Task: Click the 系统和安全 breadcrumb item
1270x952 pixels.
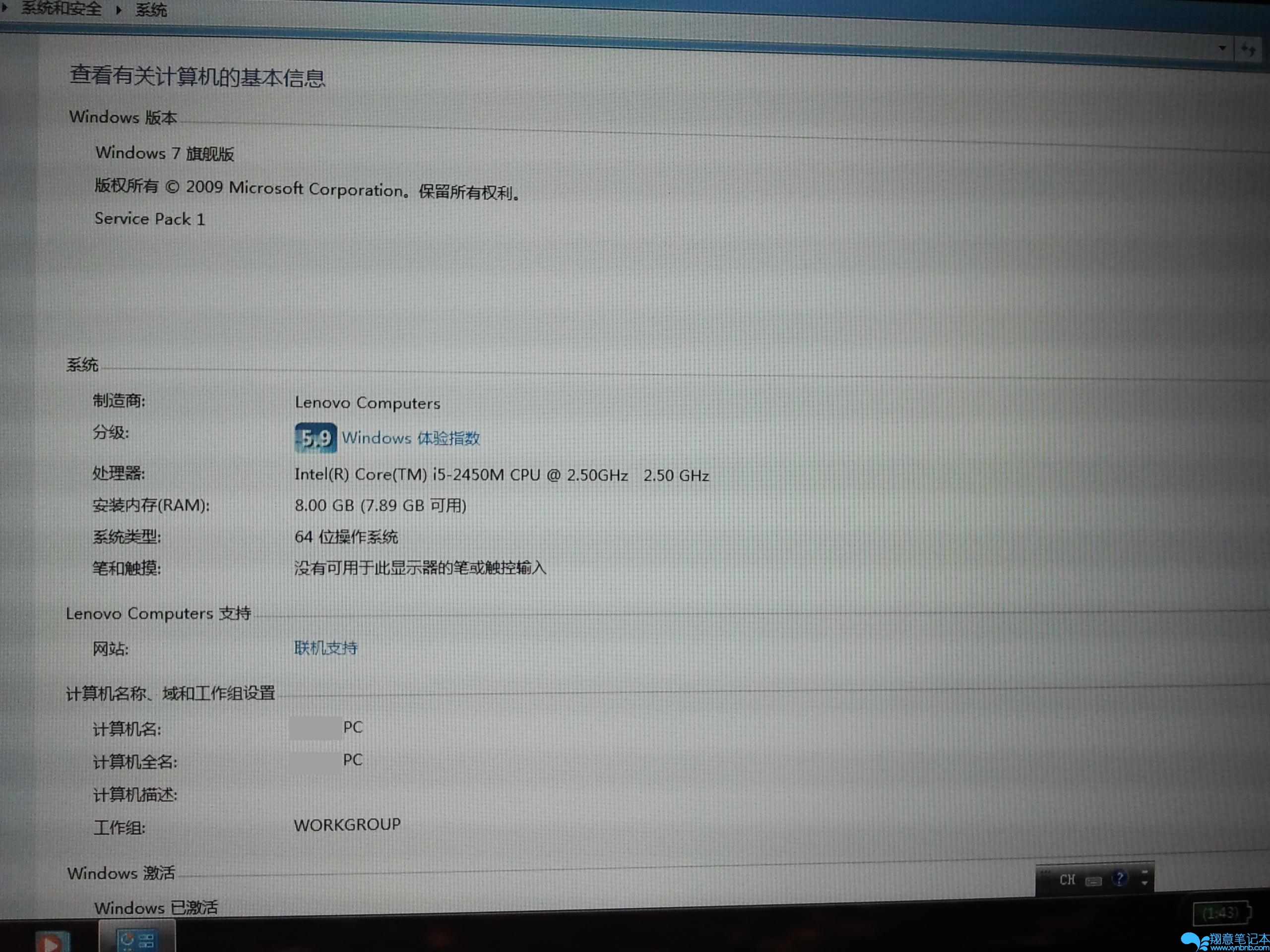Action: (x=62, y=8)
